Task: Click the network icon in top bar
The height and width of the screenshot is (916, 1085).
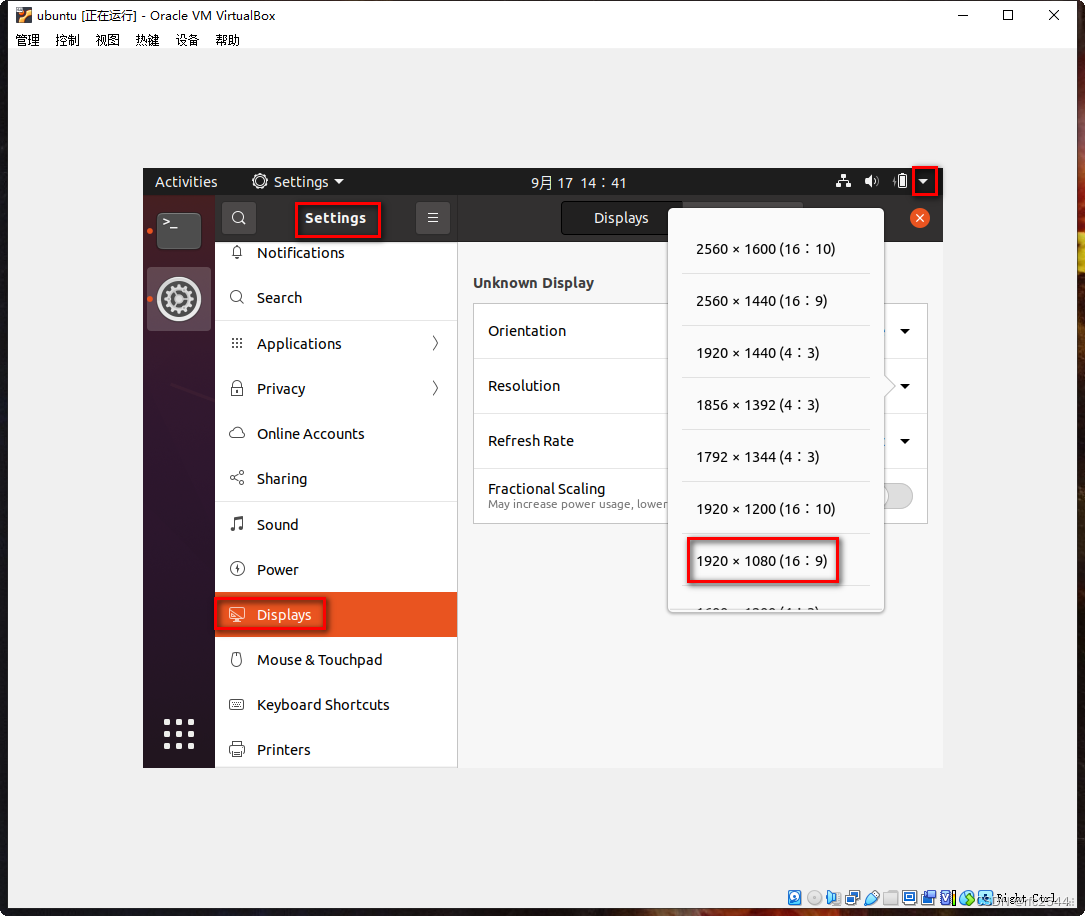Action: pos(843,181)
